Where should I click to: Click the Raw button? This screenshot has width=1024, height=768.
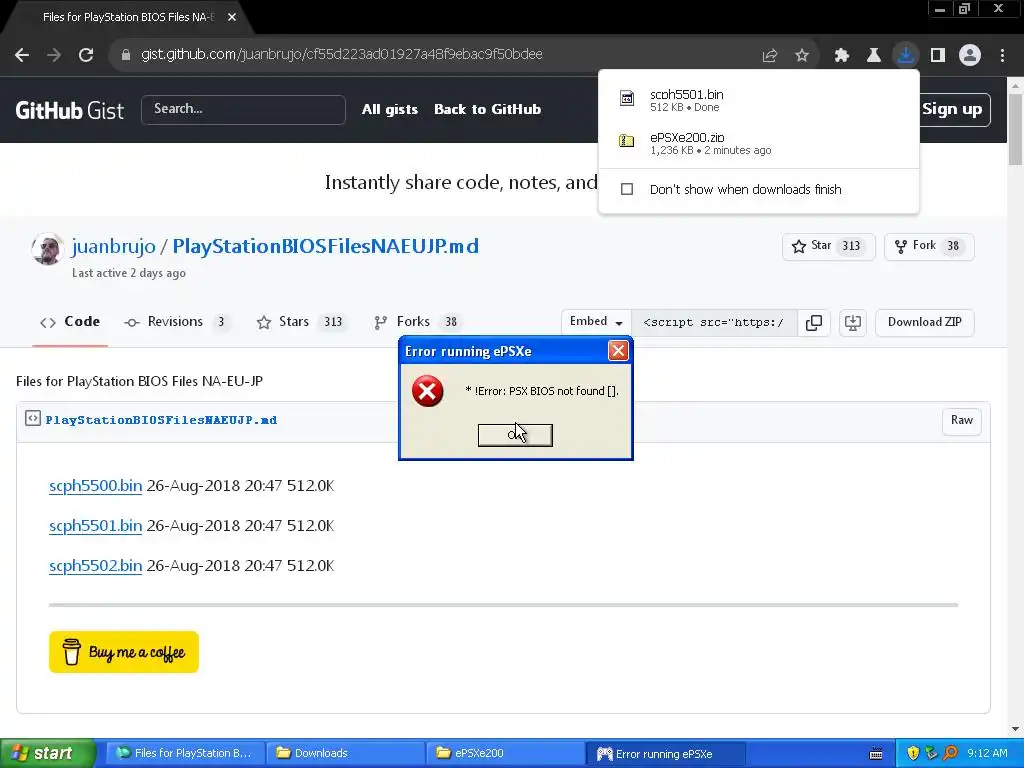[961, 421]
